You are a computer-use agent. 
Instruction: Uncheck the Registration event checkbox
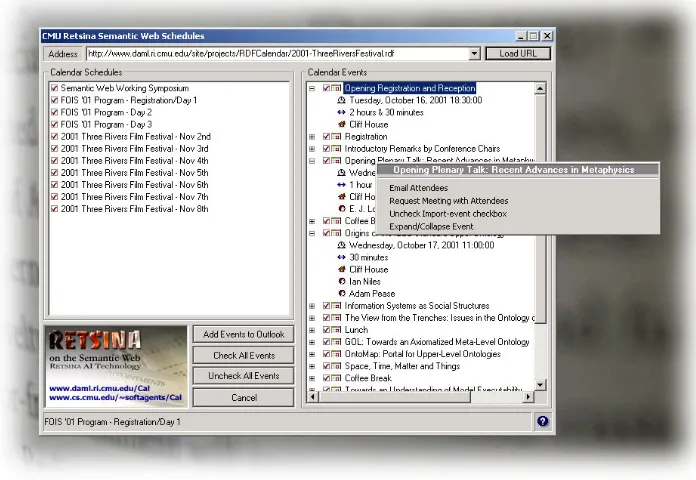(x=326, y=137)
